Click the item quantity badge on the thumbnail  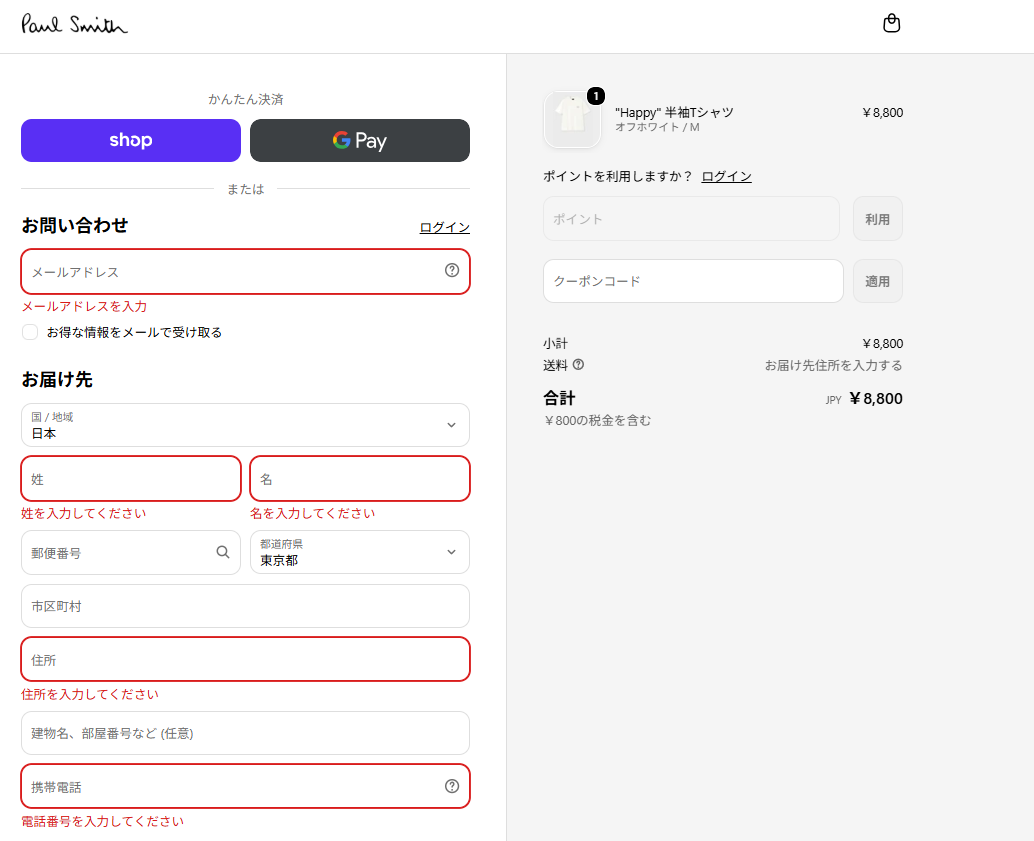point(595,96)
